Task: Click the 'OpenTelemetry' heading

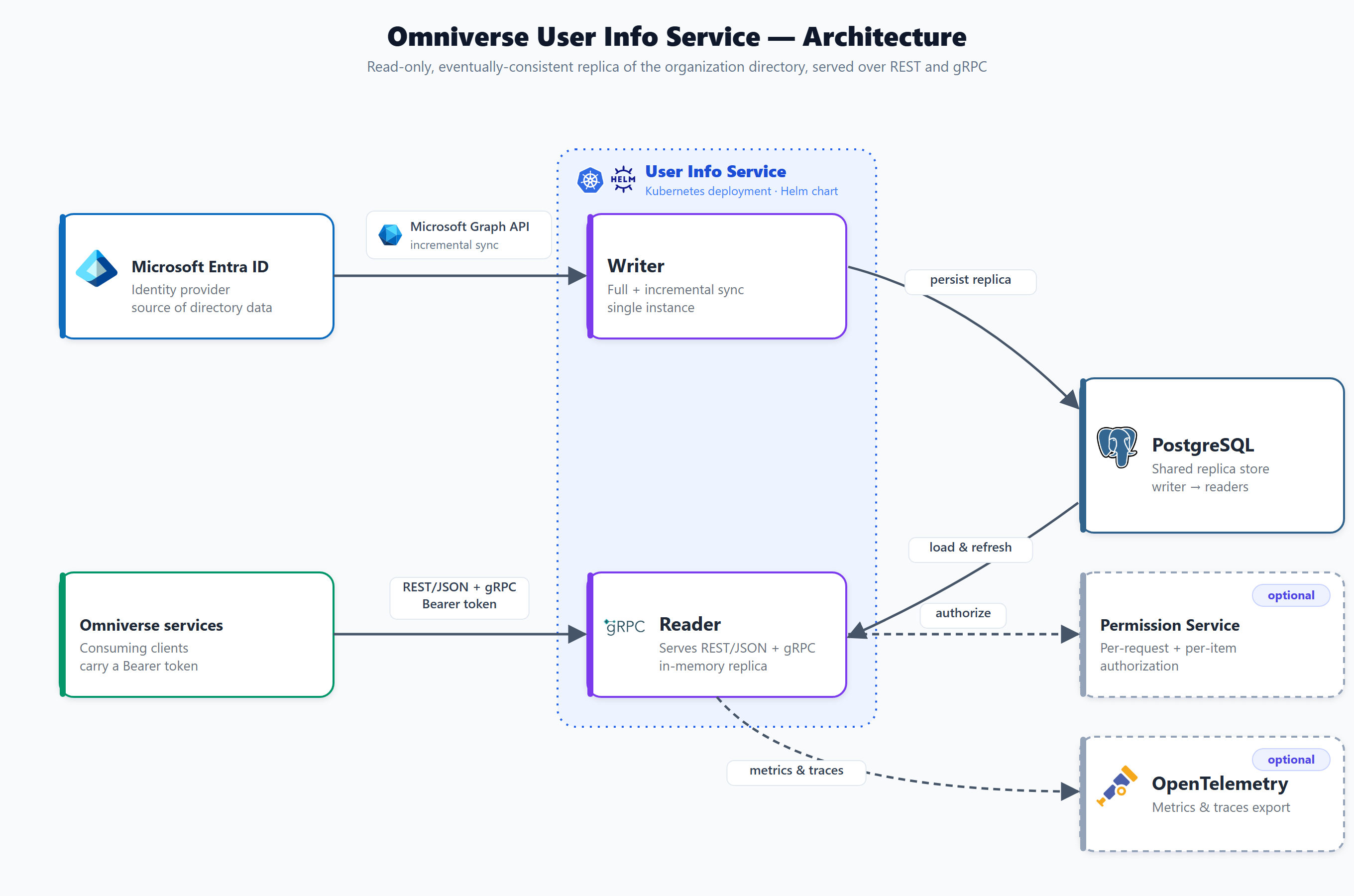Action: 1220,784
